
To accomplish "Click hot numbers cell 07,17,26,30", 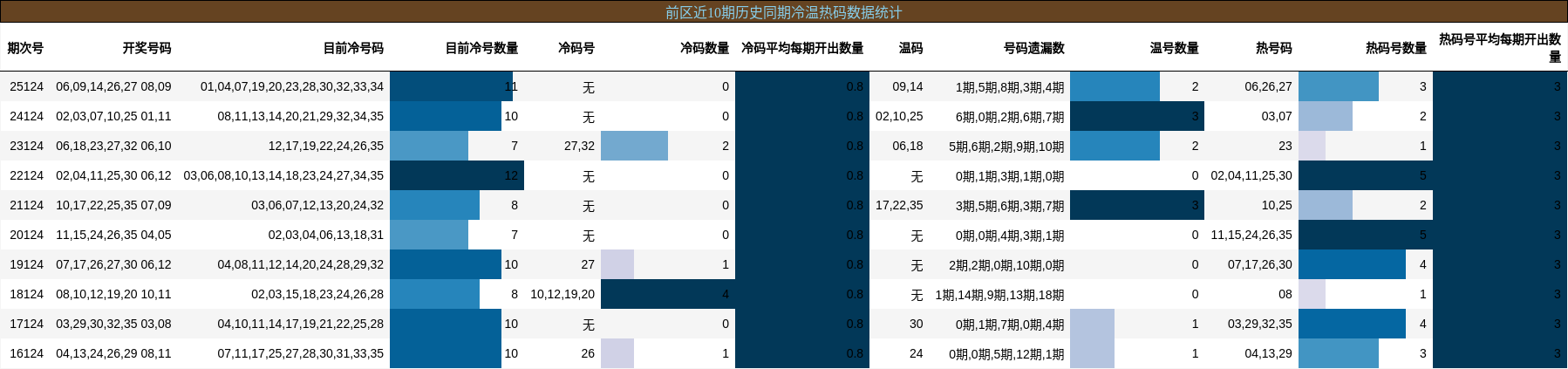I will [x=1260, y=264].
